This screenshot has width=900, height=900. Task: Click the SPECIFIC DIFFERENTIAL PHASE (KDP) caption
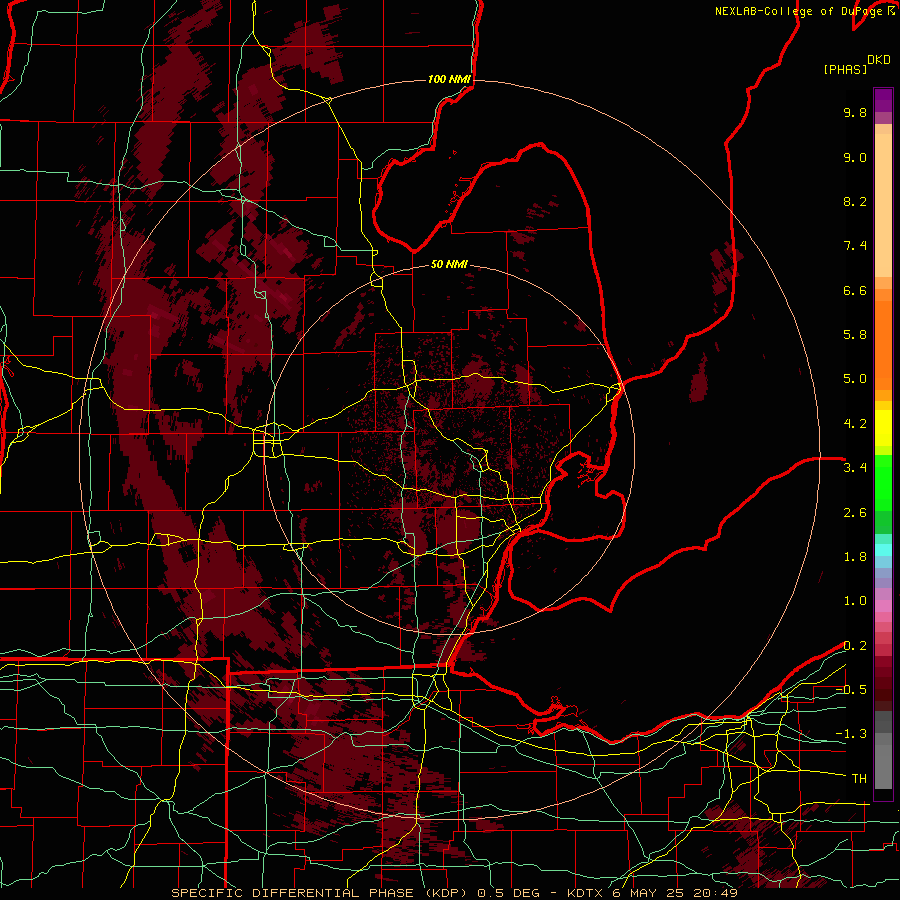click(x=319, y=893)
